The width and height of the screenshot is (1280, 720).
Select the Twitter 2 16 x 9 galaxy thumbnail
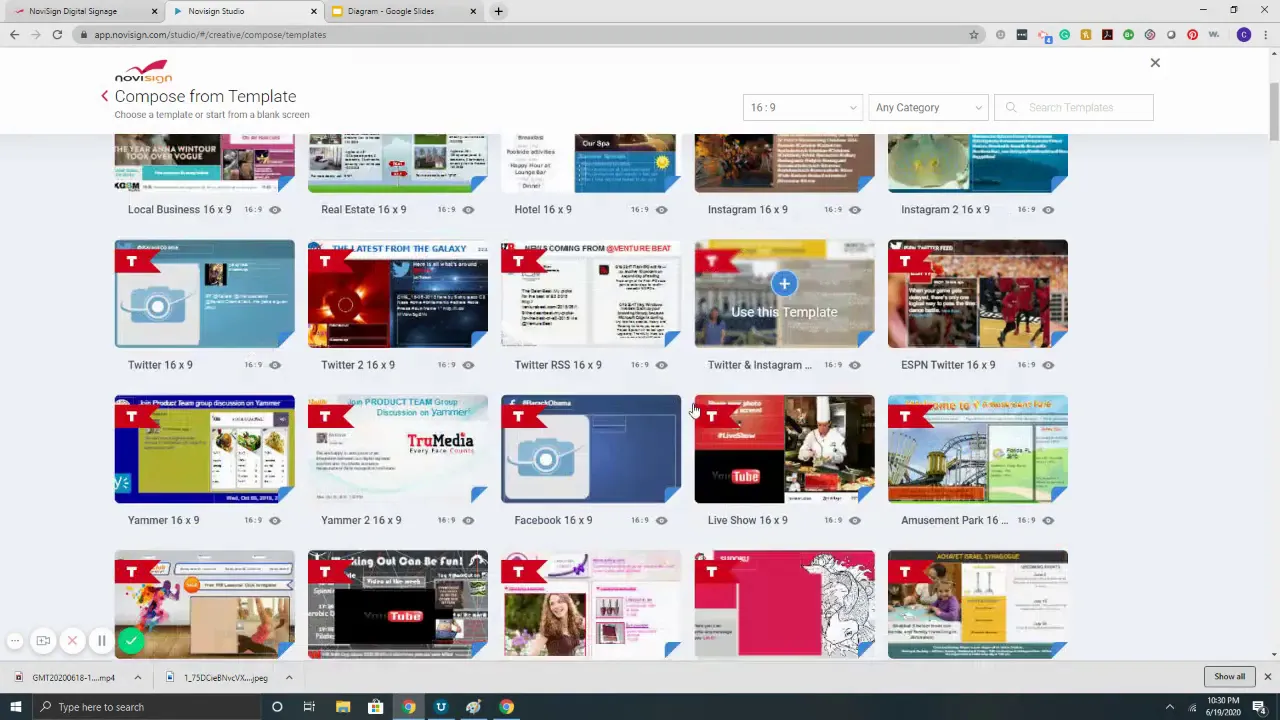(x=398, y=293)
